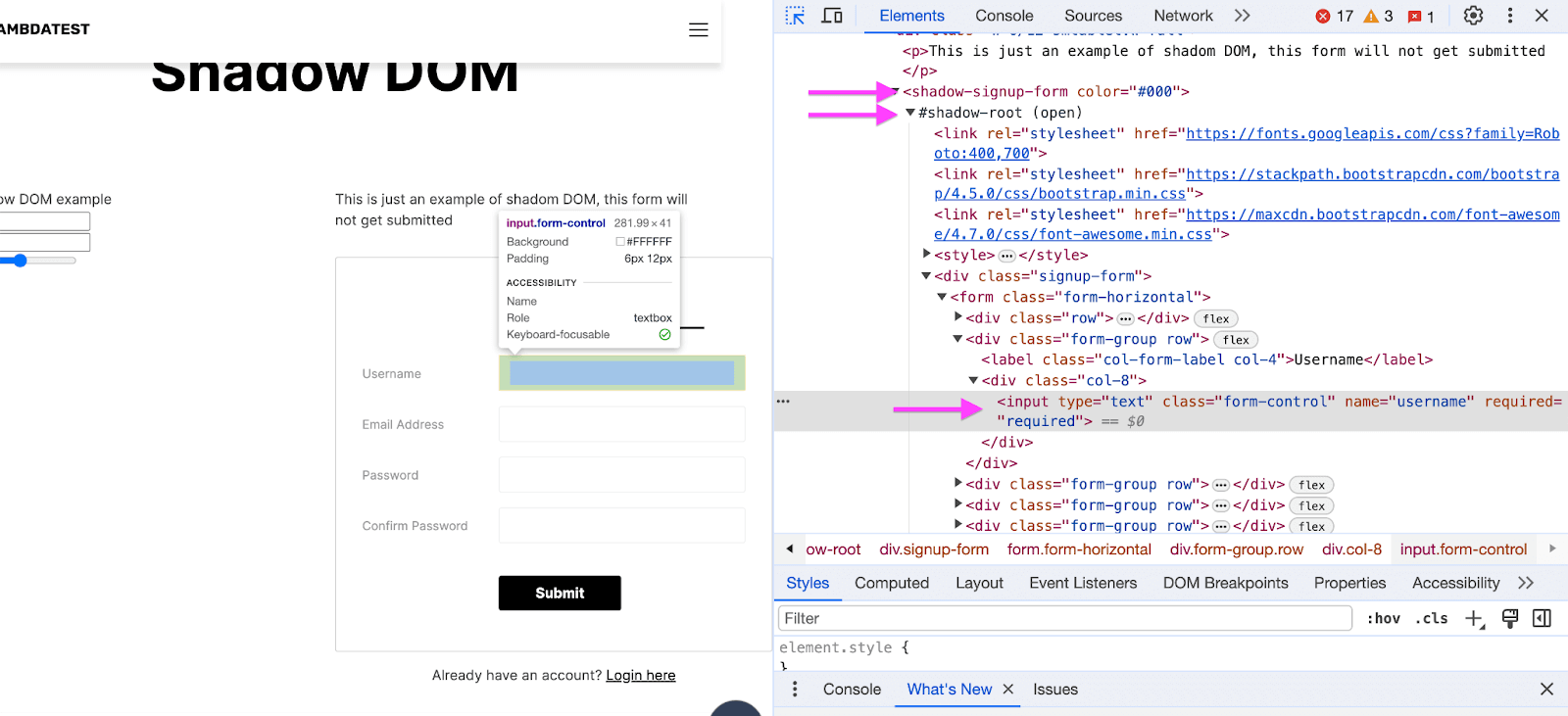Open the Computed styles tab
The image size is (1568, 716).
pyautogui.click(x=891, y=583)
